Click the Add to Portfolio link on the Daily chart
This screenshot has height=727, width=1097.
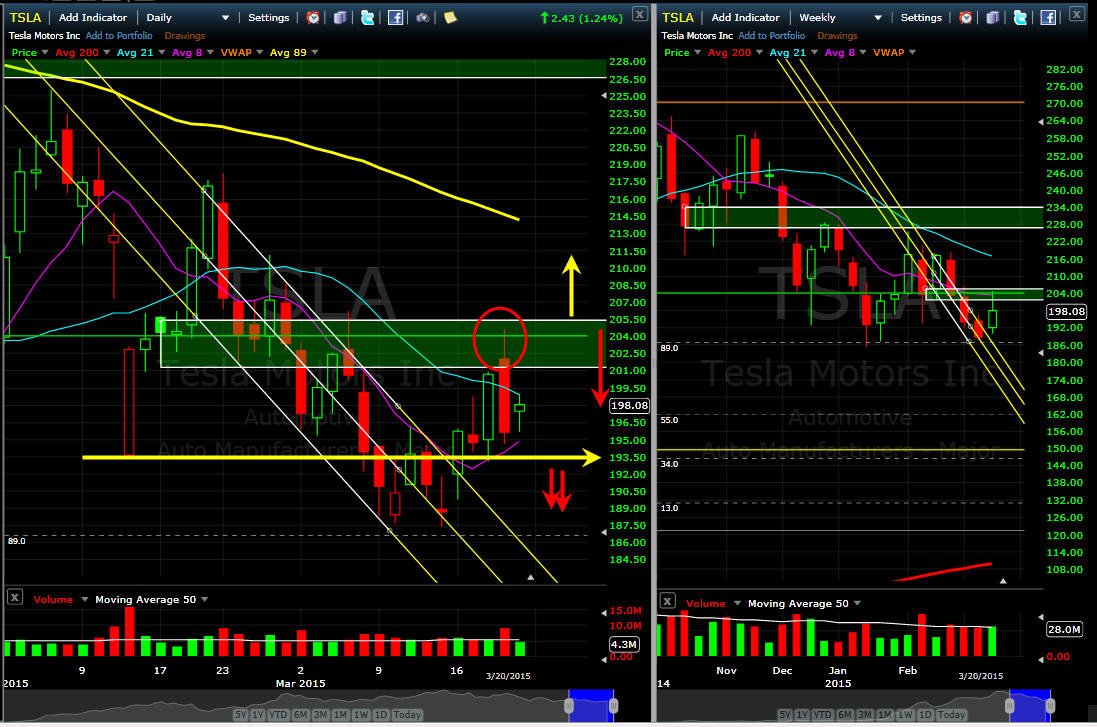click(119, 36)
